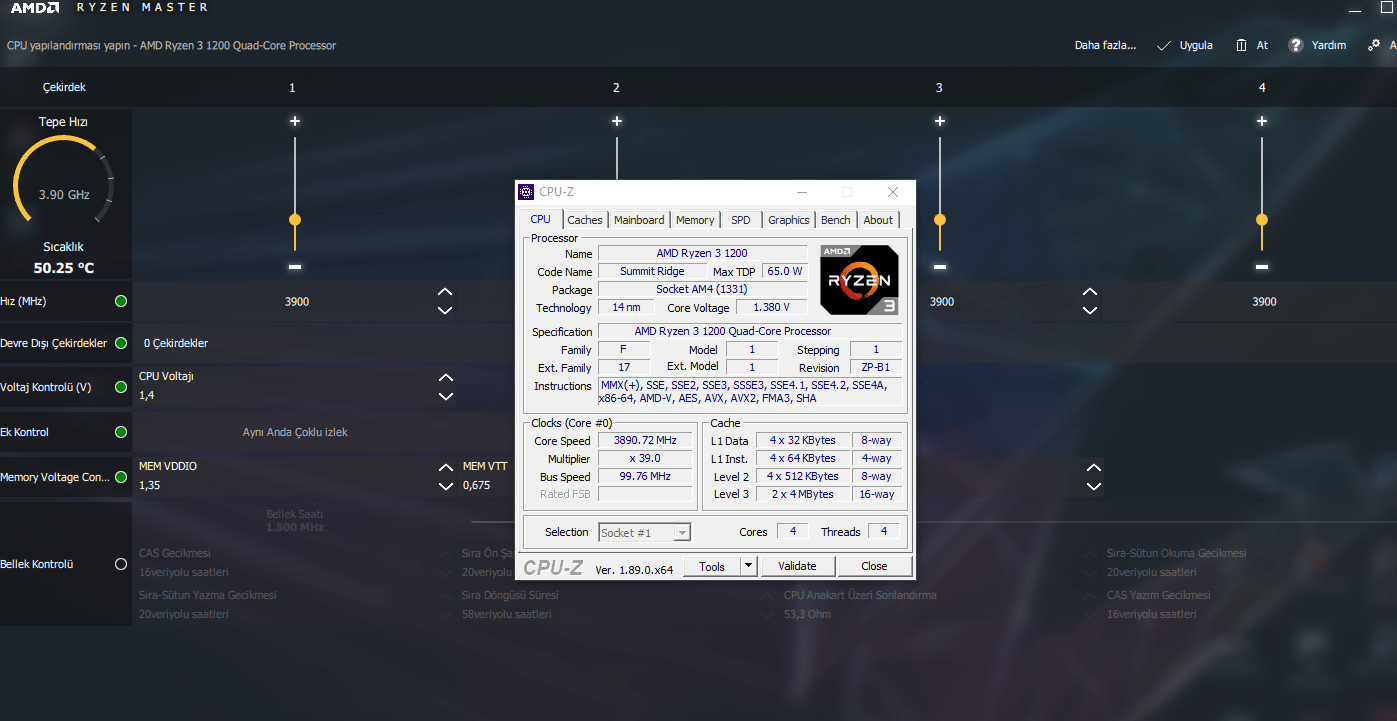Open the SPD tab

741,220
